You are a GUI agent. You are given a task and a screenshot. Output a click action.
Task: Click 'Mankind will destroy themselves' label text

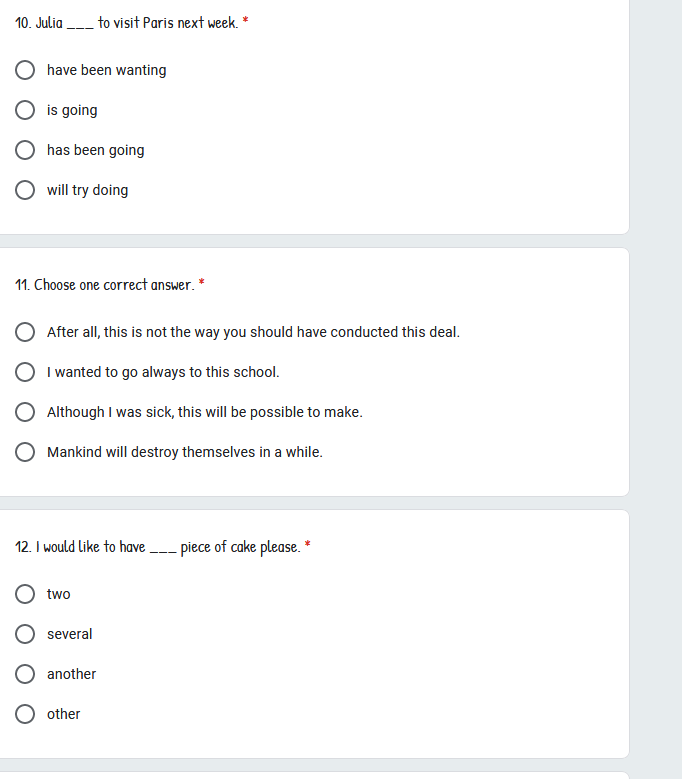pyautogui.click(x=185, y=452)
